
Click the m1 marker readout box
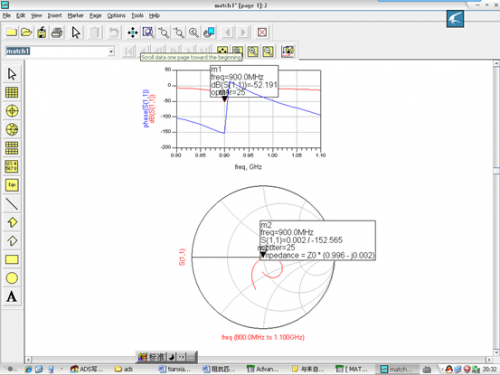[x=244, y=81]
